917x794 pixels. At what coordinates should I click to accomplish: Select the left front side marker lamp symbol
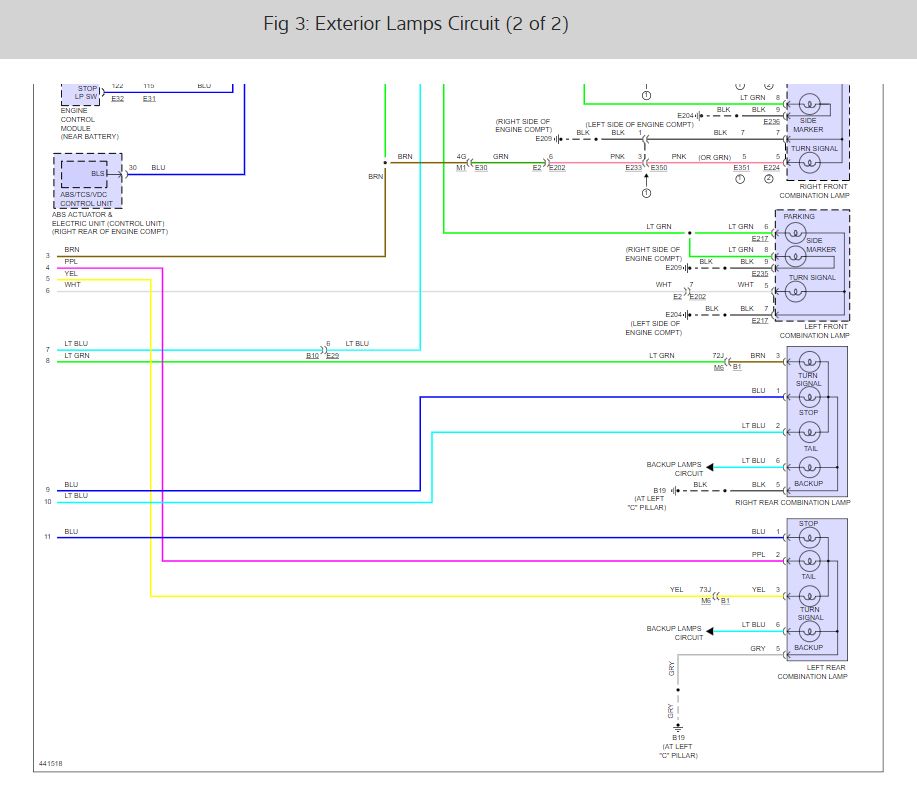795,256
